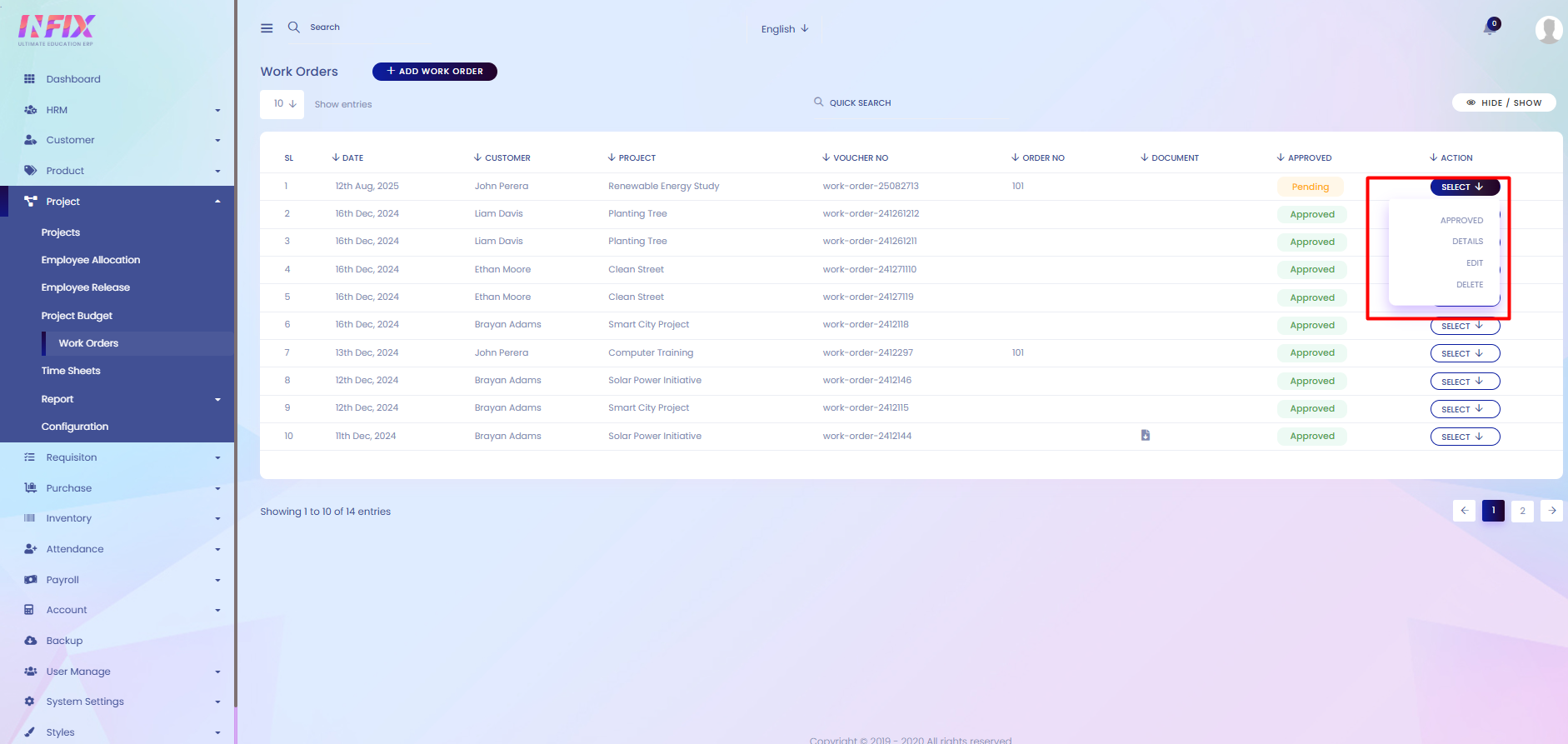1568x744 pixels.
Task: Open the user profile avatar
Action: (1548, 29)
